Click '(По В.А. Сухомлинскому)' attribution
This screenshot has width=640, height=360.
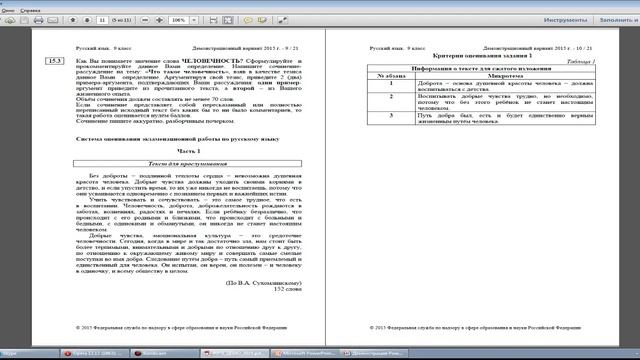click(264, 282)
